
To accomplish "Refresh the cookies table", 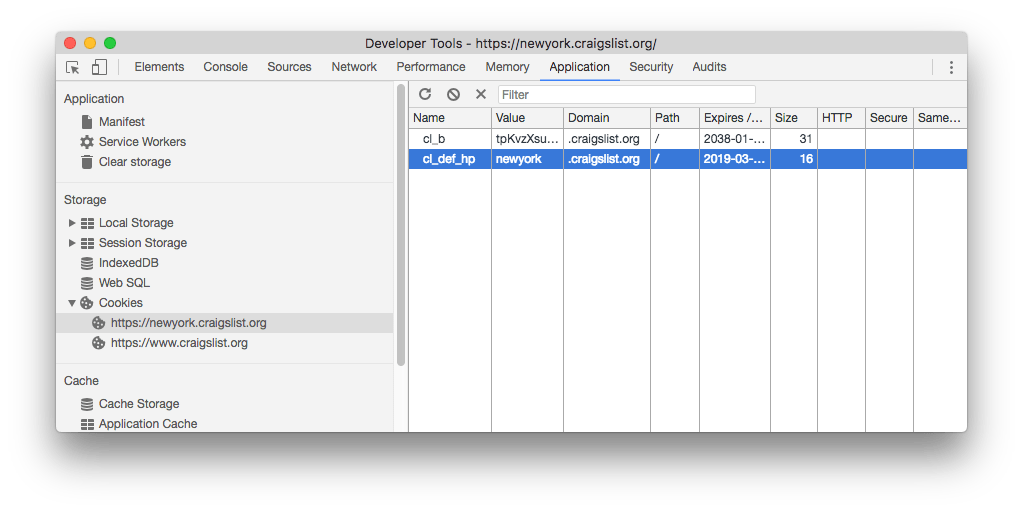I will (x=425, y=95).
